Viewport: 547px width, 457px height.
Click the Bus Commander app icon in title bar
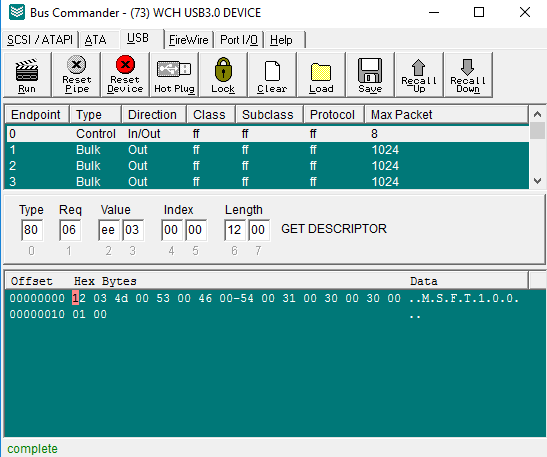17,12
